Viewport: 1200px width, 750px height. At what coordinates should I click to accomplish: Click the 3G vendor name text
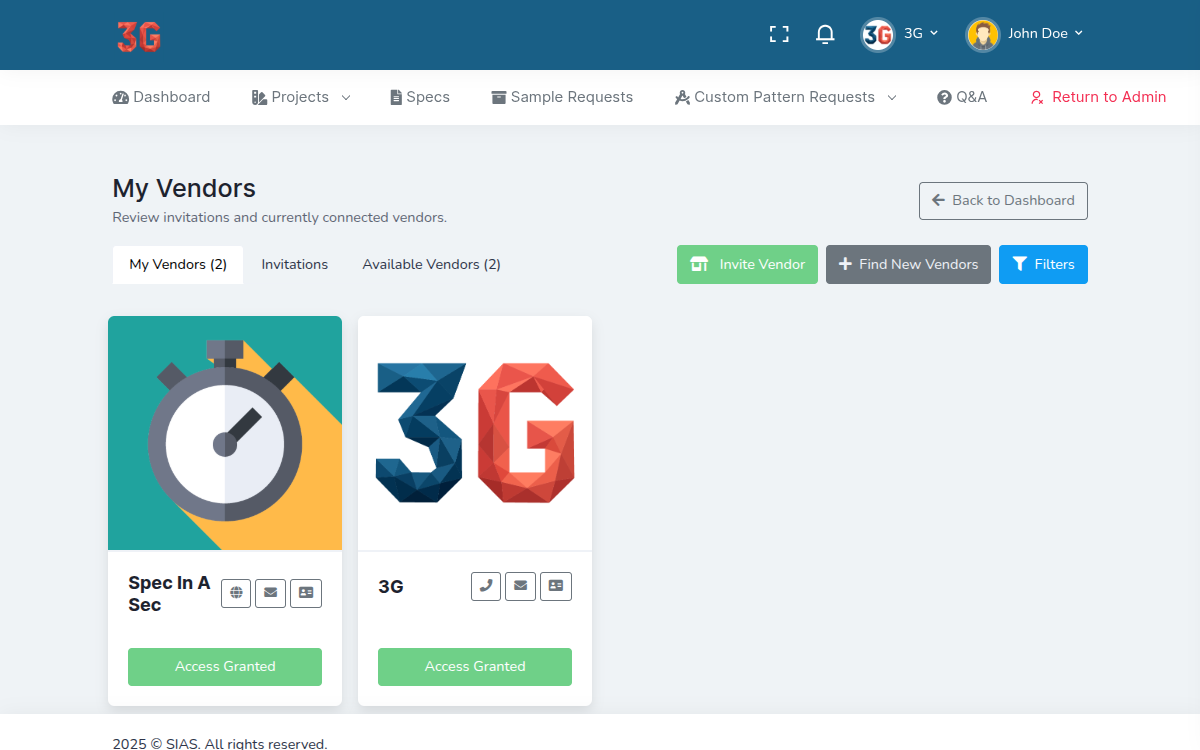[391, 587]
